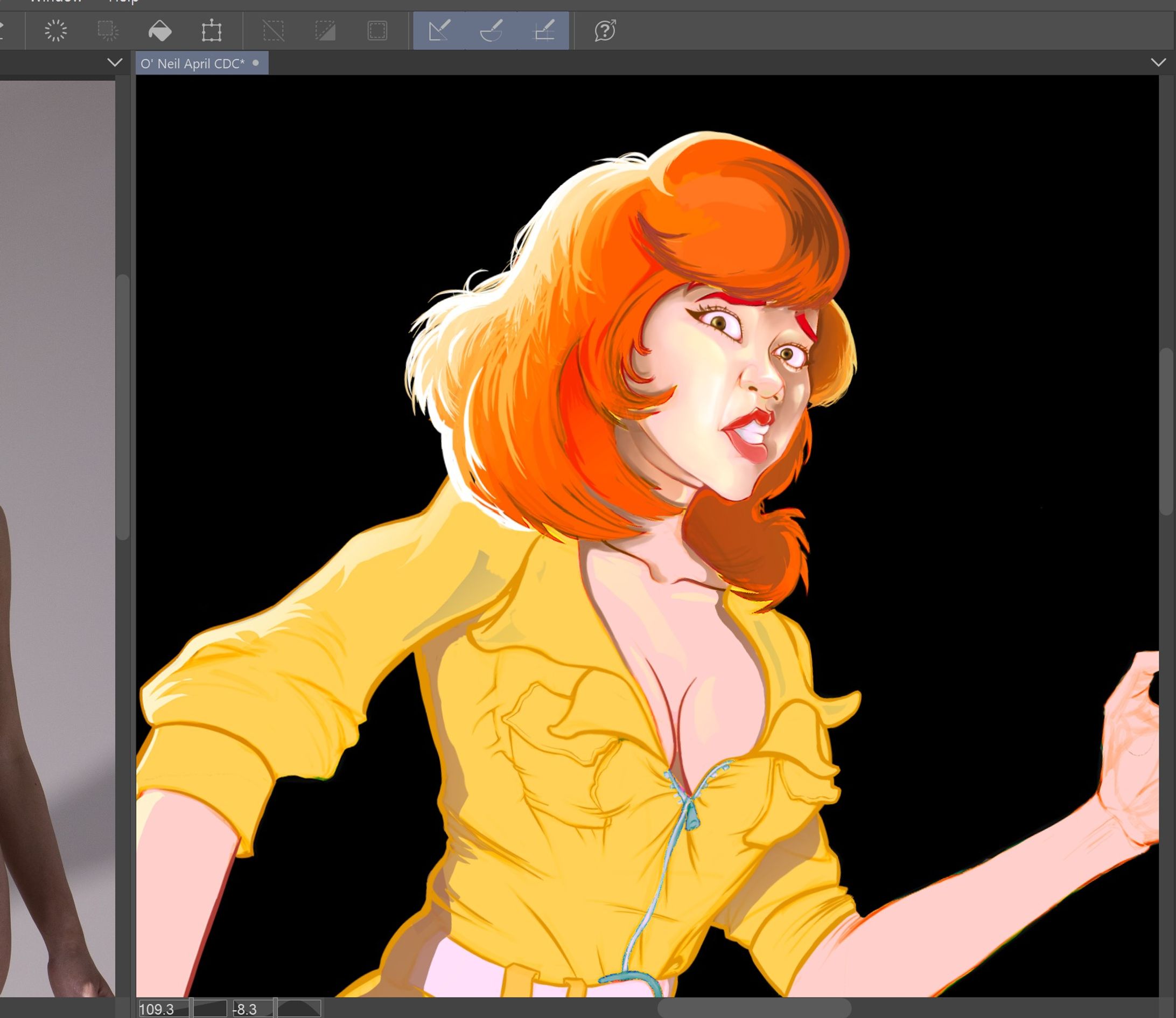Click the left panel's vertical scrollbar
Viewport: 1176px width, 1018px height.
[122, 406]
